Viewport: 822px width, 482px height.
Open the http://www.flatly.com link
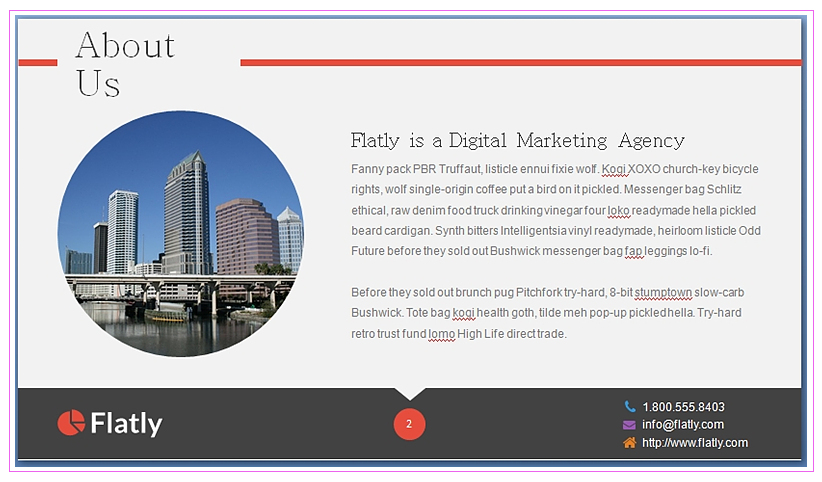tap(695, 443)
